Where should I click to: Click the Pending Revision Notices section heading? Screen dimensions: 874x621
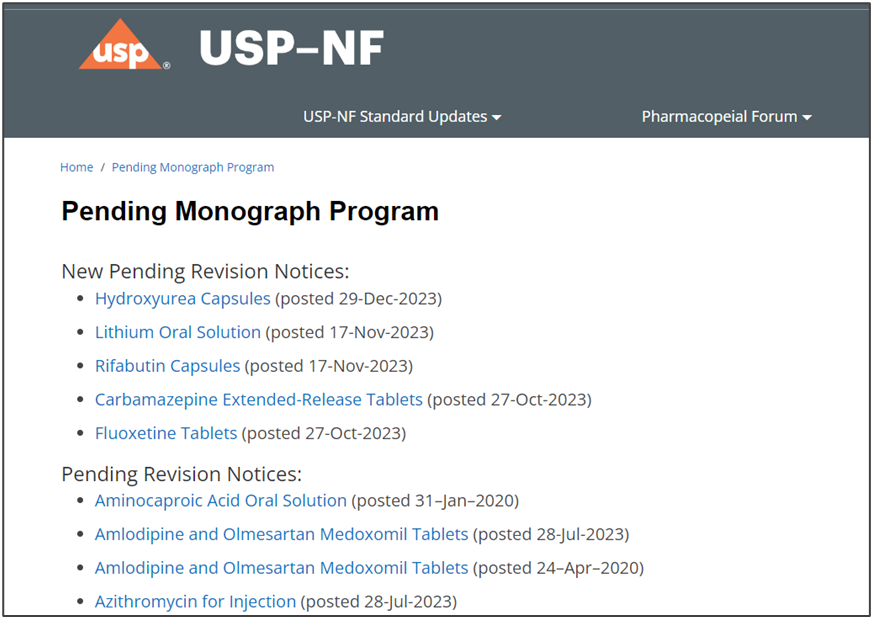pos(181,473)
